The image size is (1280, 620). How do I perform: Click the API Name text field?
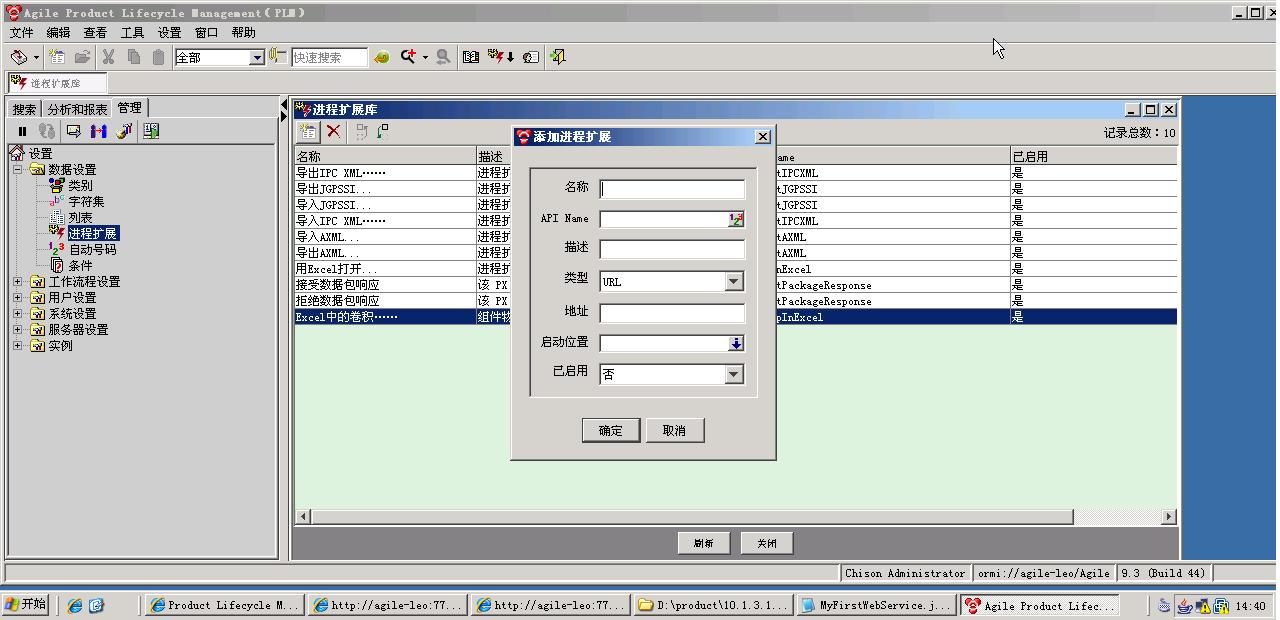pyautogui.click(x=663, y=219)
